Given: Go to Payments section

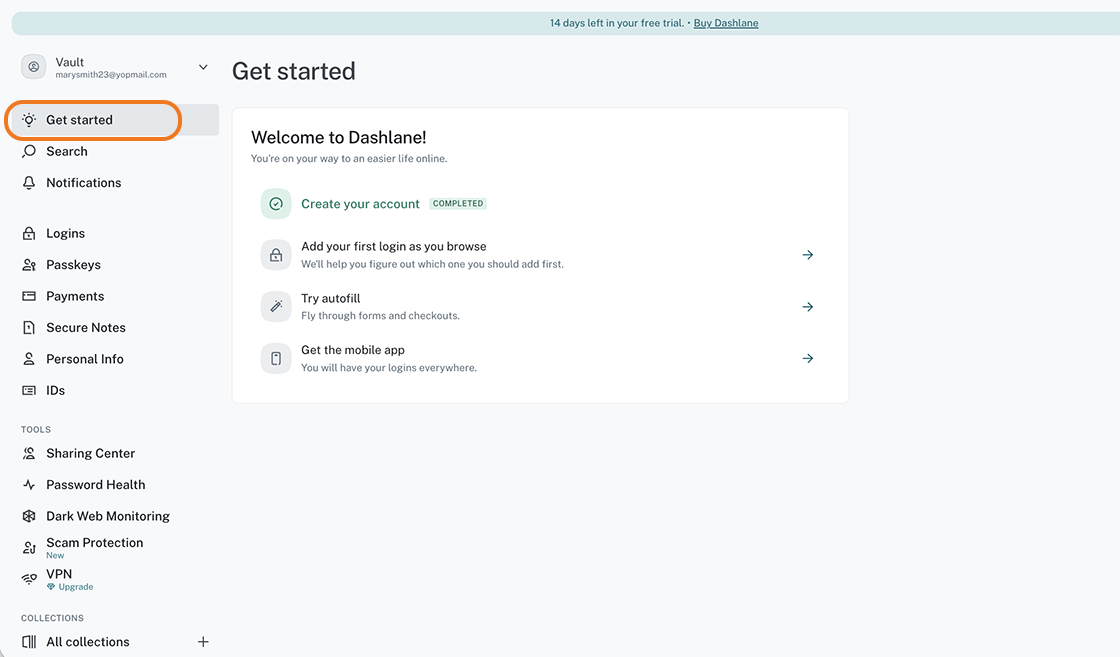Looking at the screenshot, I should [114, 296].
